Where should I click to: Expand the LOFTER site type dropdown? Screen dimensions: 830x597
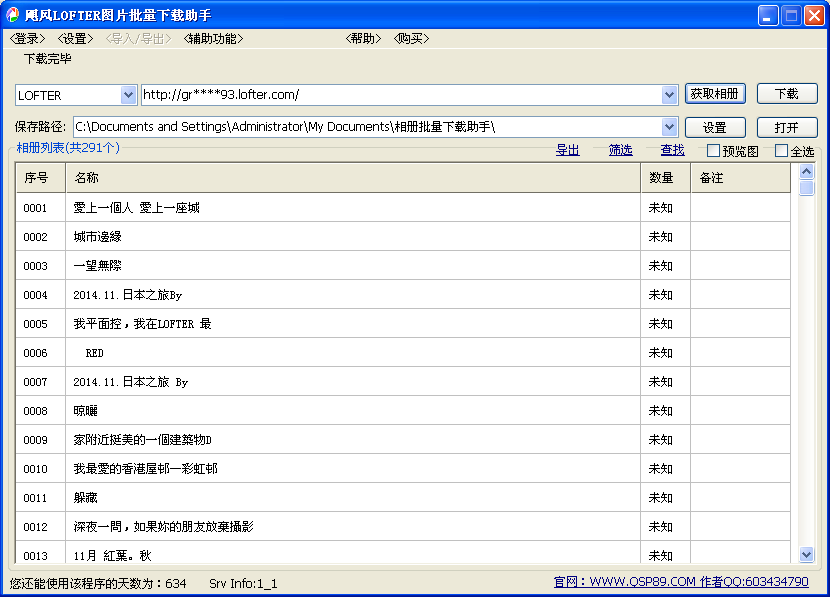[128, 95]
